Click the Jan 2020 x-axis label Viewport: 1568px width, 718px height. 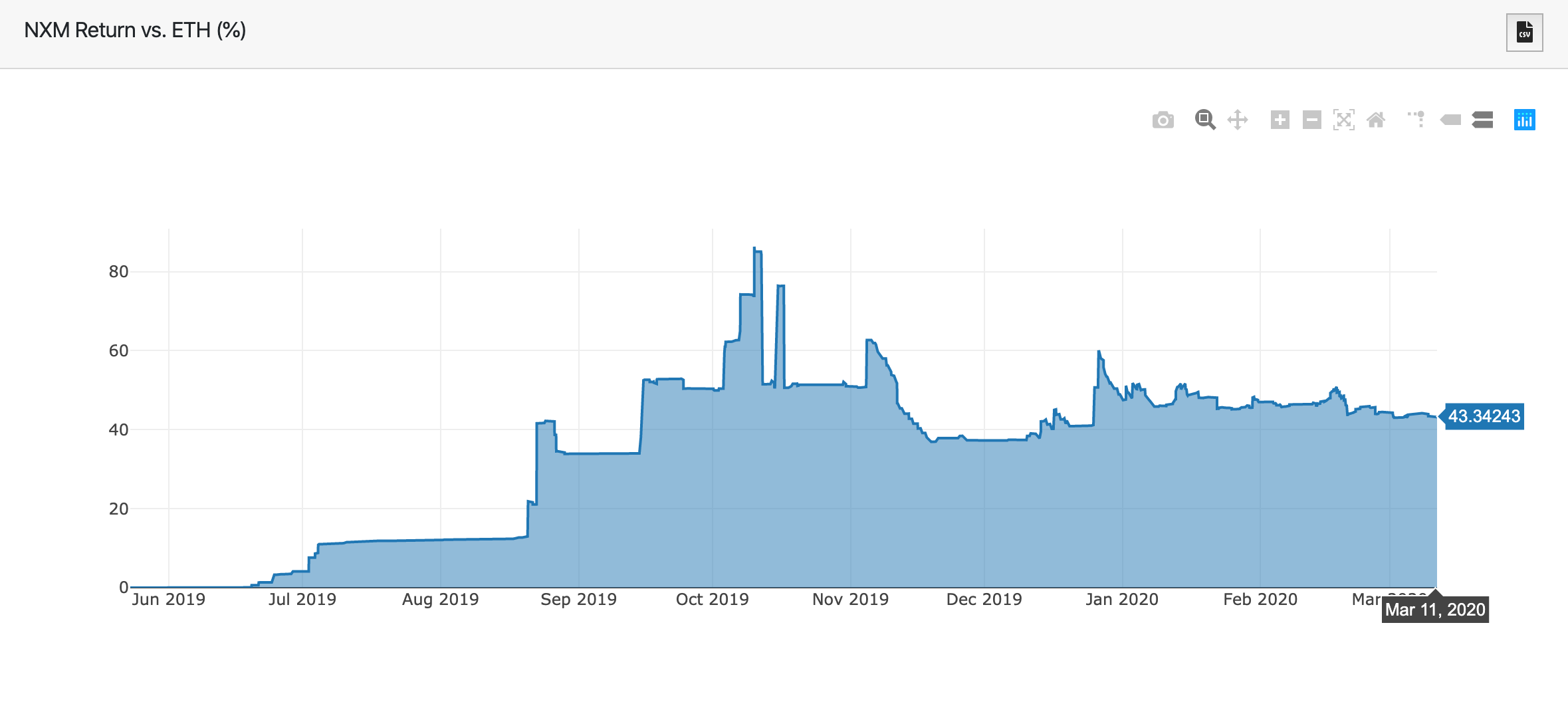tap(1121, 600)
